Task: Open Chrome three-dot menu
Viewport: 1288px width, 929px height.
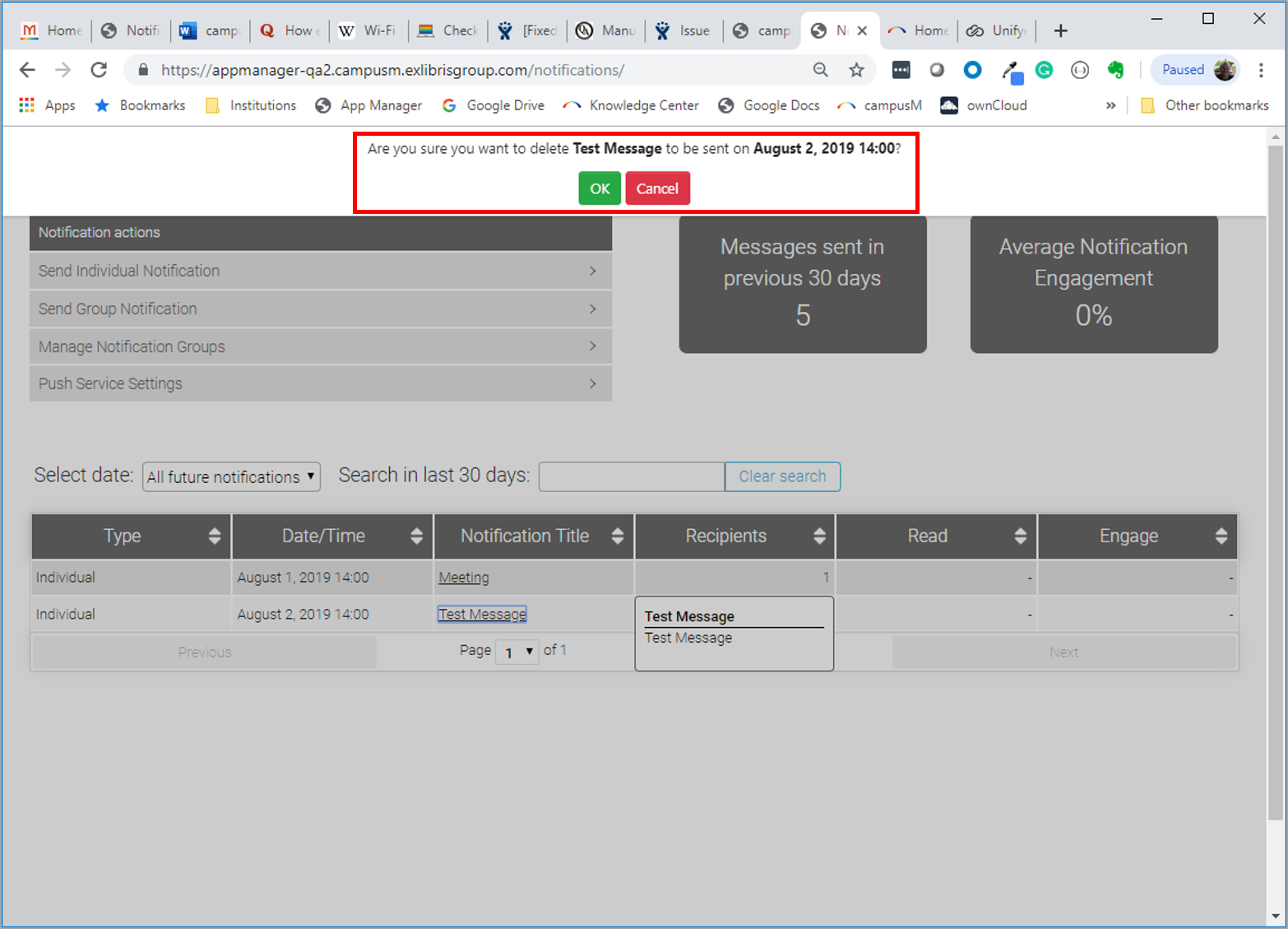Action: click(x=1261, y=70)
